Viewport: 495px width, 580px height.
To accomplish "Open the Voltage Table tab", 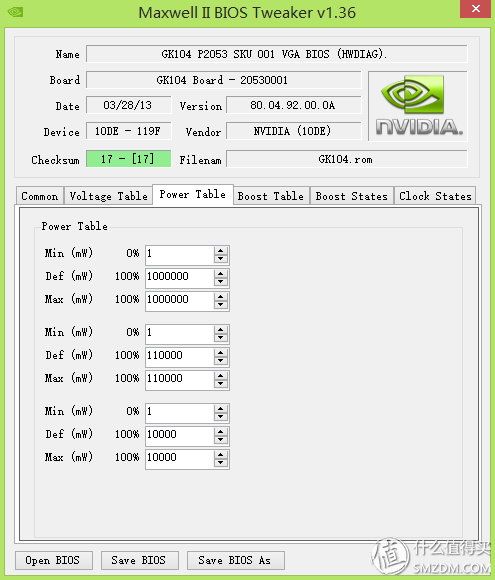I will [108, 196].
